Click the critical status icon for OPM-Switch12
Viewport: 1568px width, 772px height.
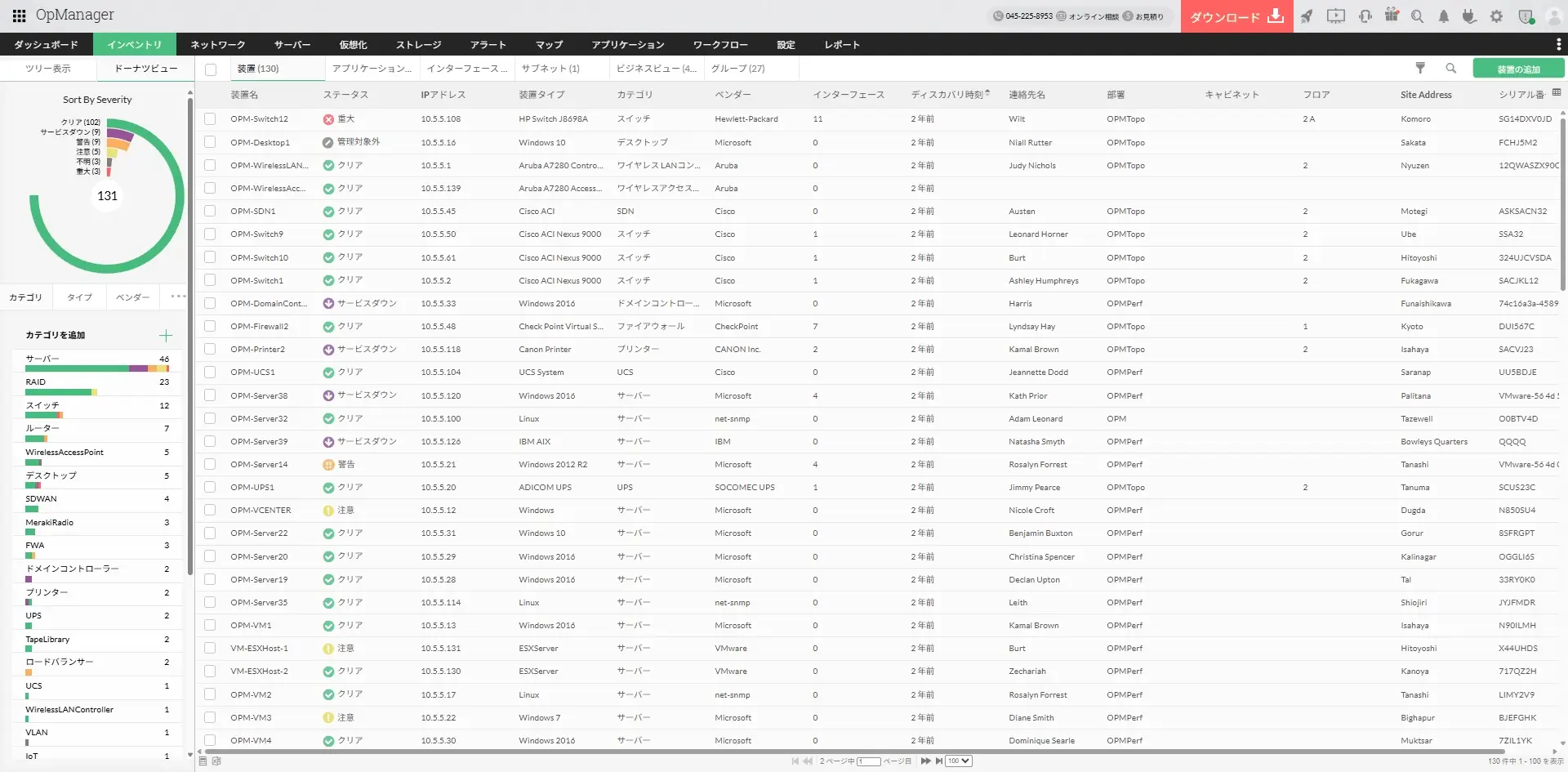tap(328, 119)
